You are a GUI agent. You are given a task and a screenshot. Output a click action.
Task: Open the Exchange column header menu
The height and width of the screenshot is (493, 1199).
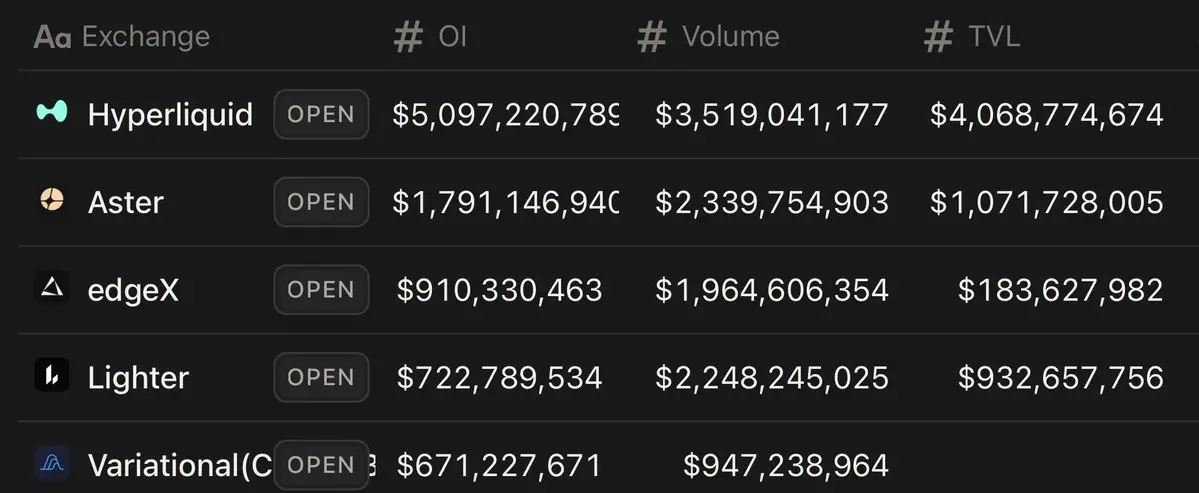click(x=145, y=37)
